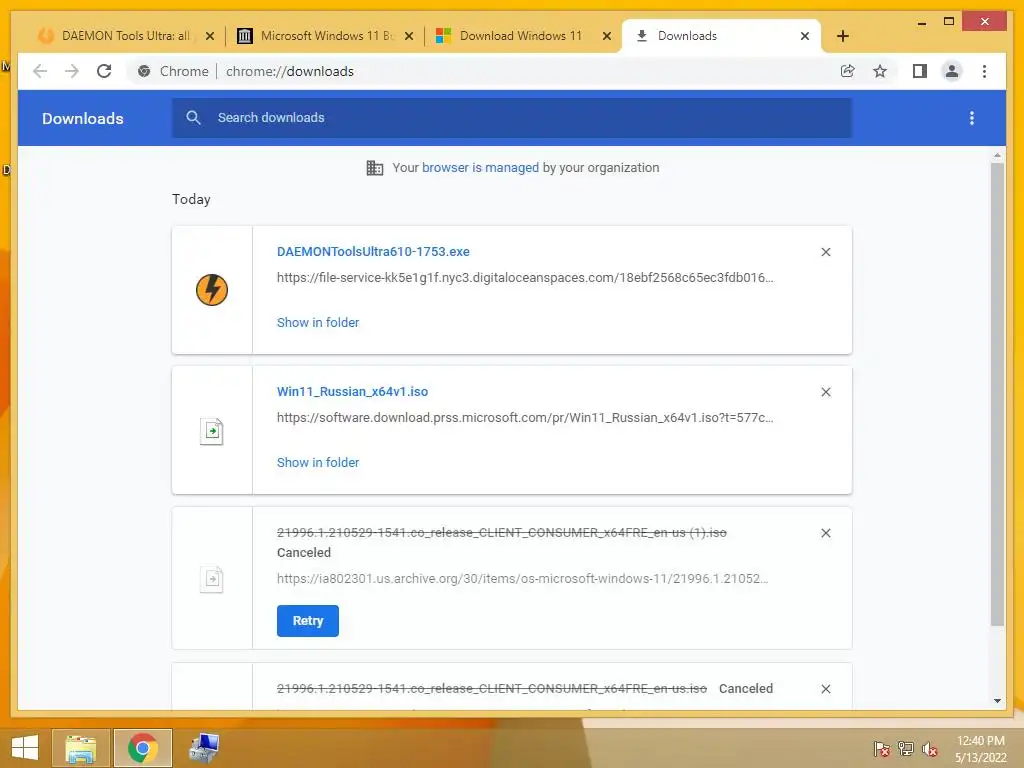This screenshot has height=768, width=1024.
Task: Remove the last canceled en-us.iso entry
Action: 825,689
